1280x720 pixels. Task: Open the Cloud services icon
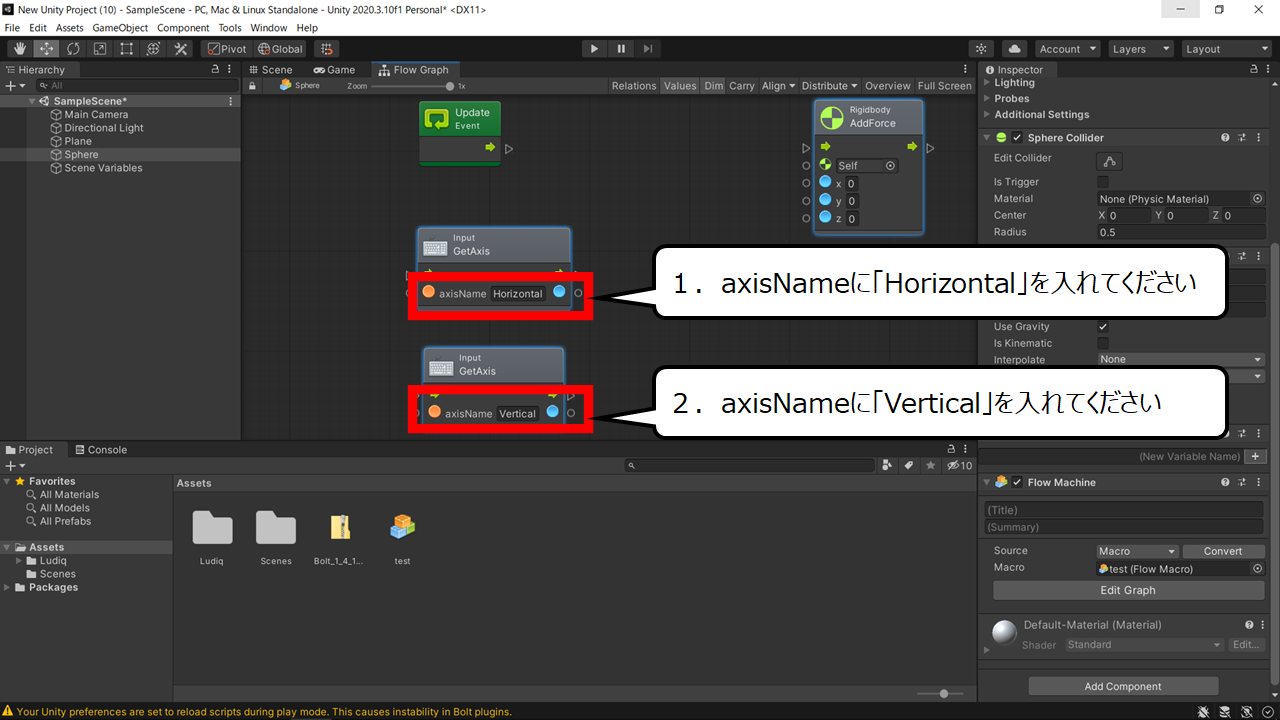pyautogui.click(x=1015, y=49)
